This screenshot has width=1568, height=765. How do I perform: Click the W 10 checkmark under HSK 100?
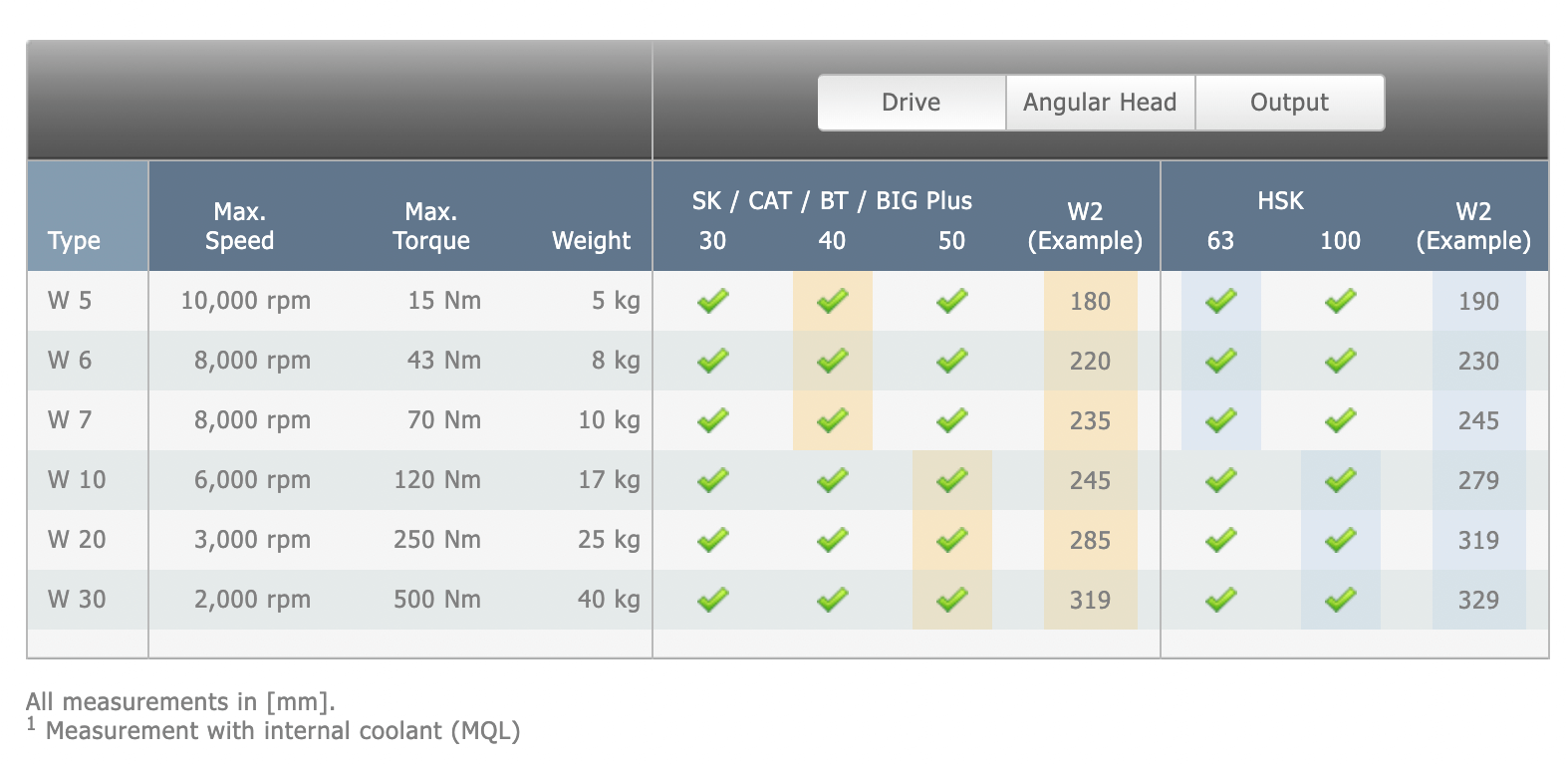tap(1341, 480)
